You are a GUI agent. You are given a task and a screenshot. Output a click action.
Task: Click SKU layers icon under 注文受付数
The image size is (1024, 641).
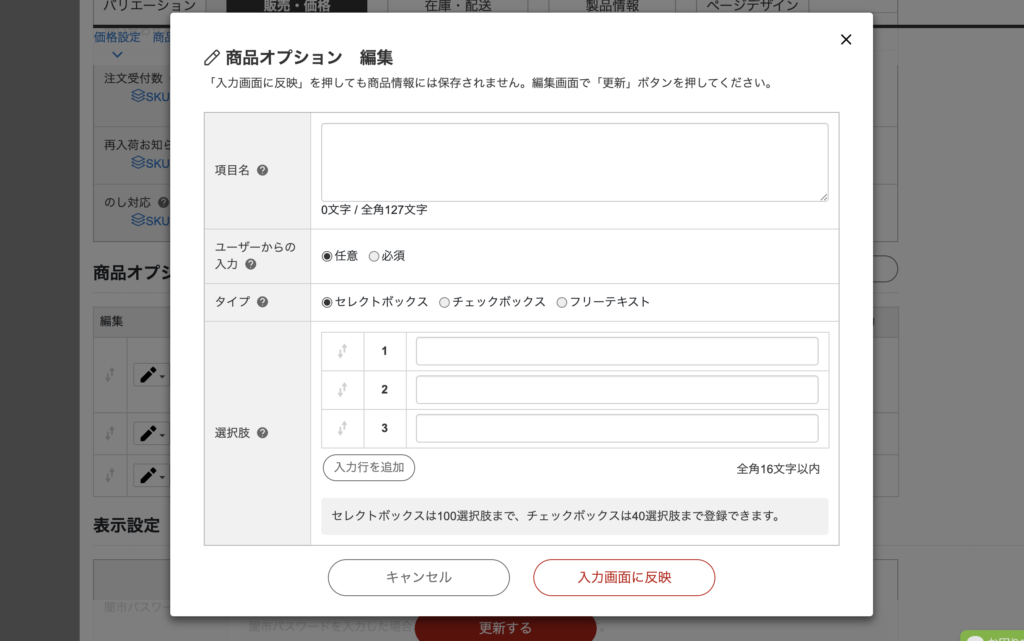tap(138, 96)
